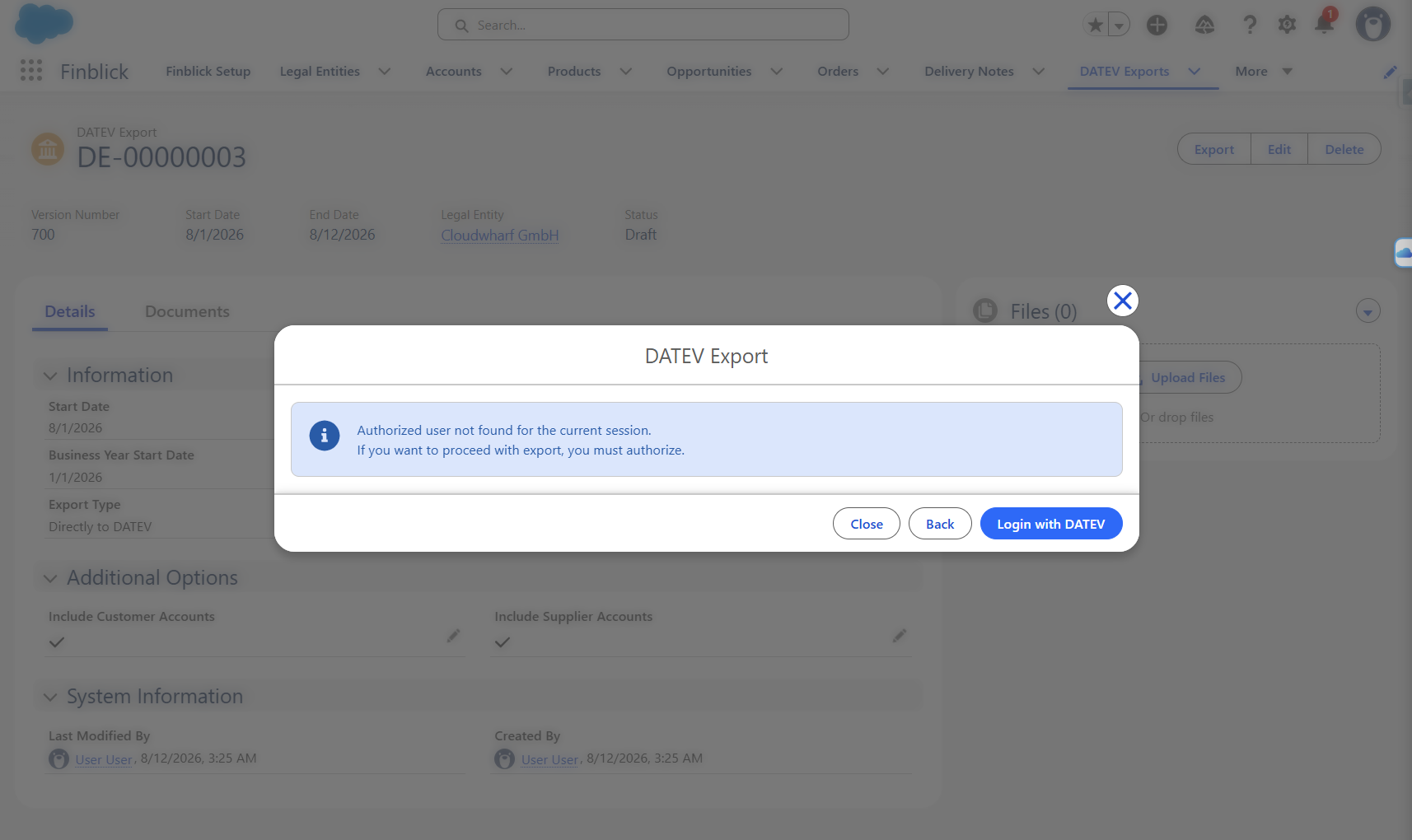The width and height of the screenshot is (1412, 840).
Task: Click the Version Number value '700'
Action: coord(43,235)
